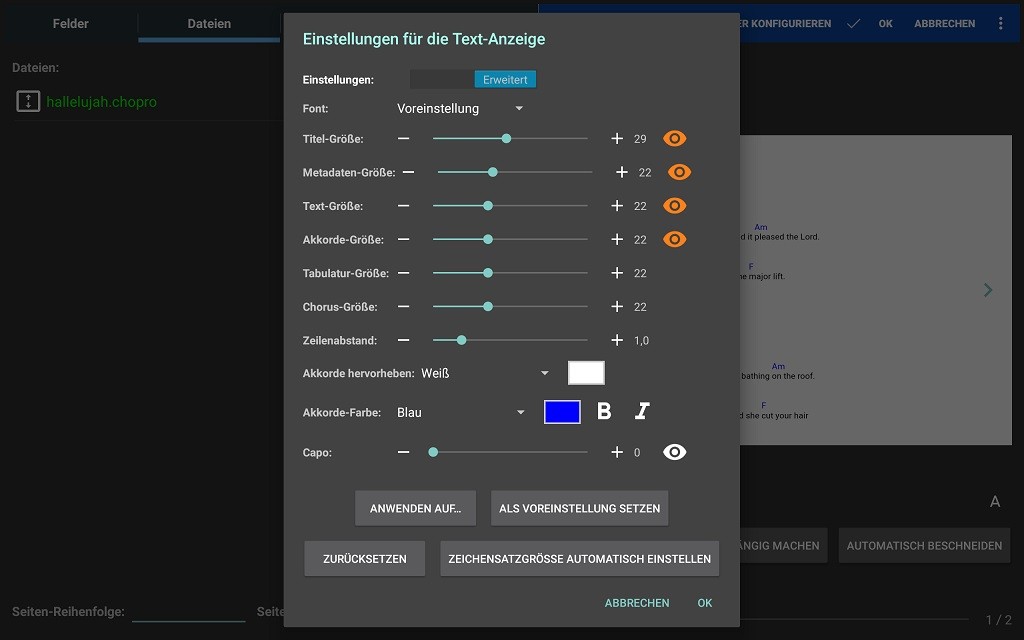Toggle Metadaten-Größe visibility eye

click(679, 172)
